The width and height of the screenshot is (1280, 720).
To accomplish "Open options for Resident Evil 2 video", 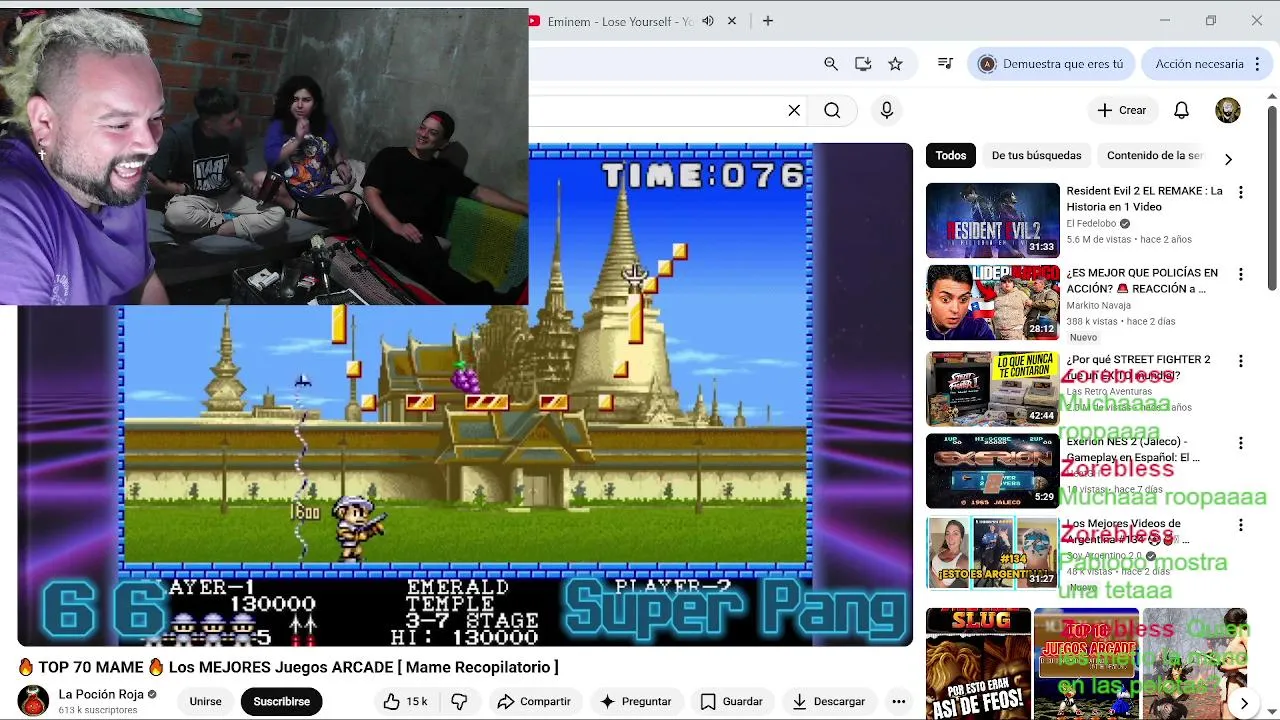I will [1240, 192].
